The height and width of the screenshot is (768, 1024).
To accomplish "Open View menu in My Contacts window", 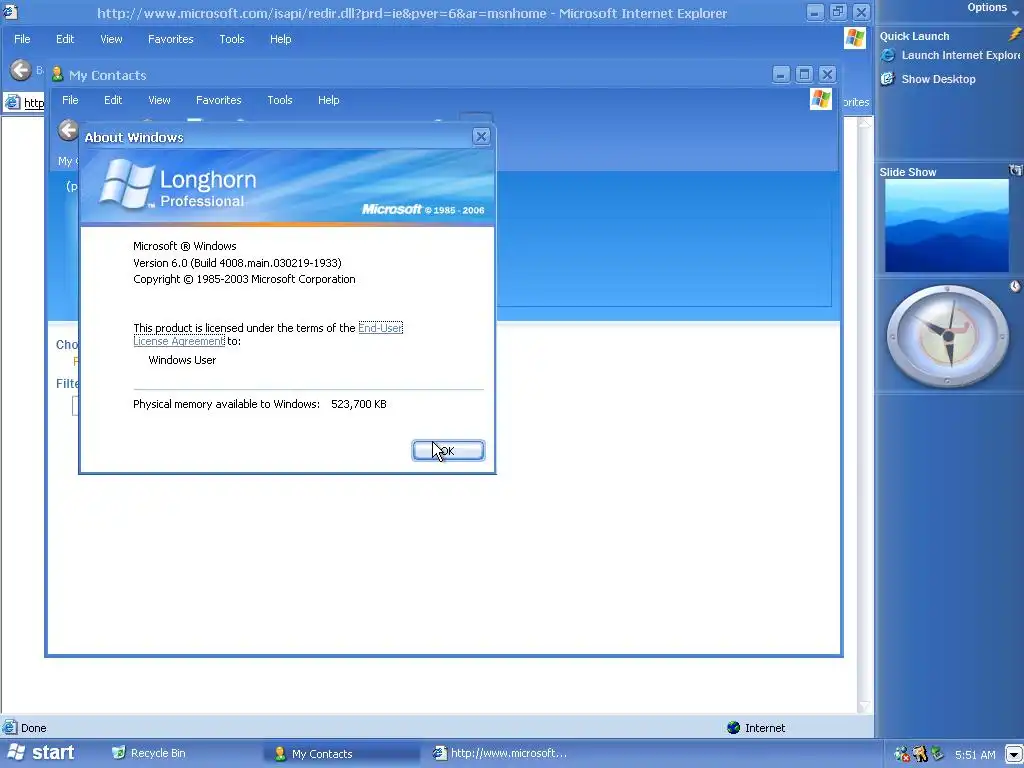I will tap(159, 100).
